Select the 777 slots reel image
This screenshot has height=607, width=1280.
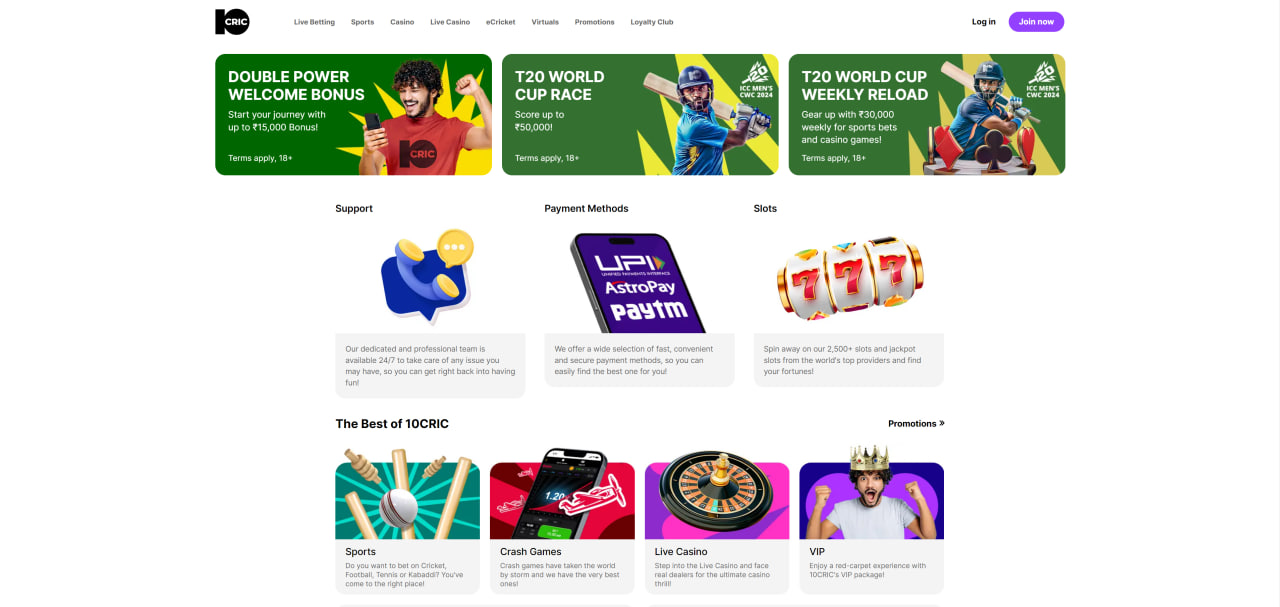(850, 277)
